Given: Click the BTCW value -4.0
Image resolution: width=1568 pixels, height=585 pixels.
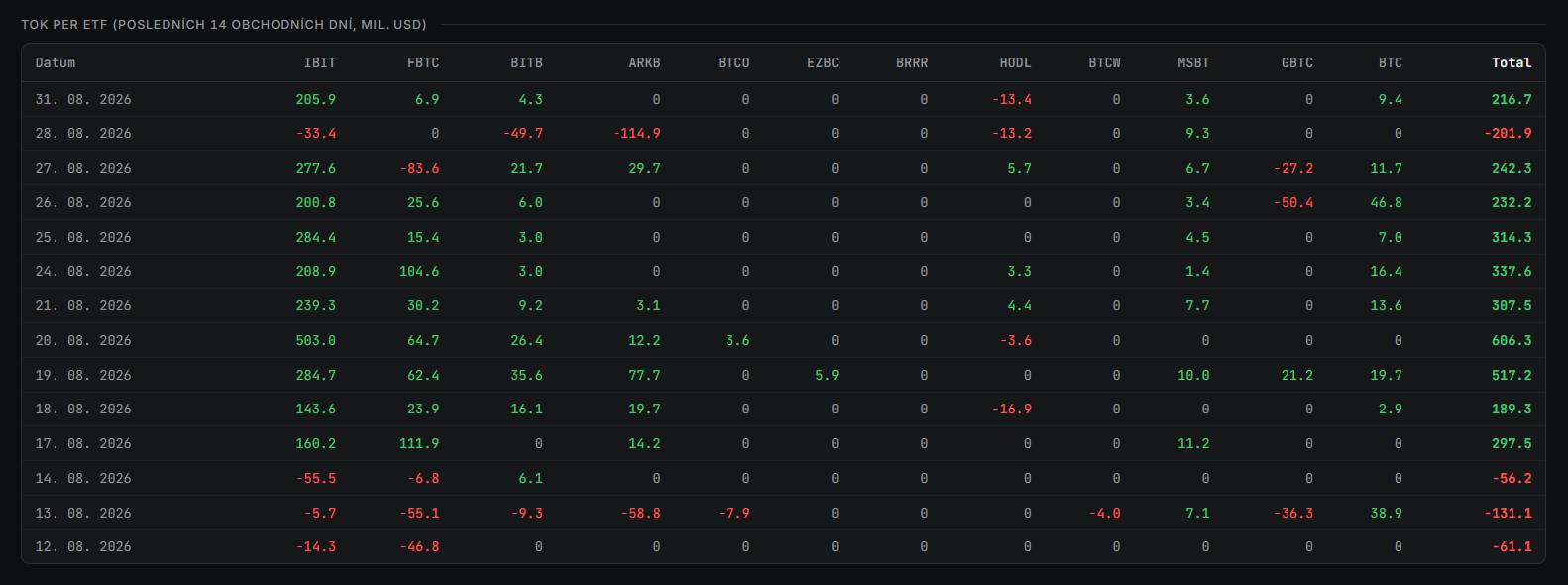Looking at the screenshot, I should [x=1104, y=513].
